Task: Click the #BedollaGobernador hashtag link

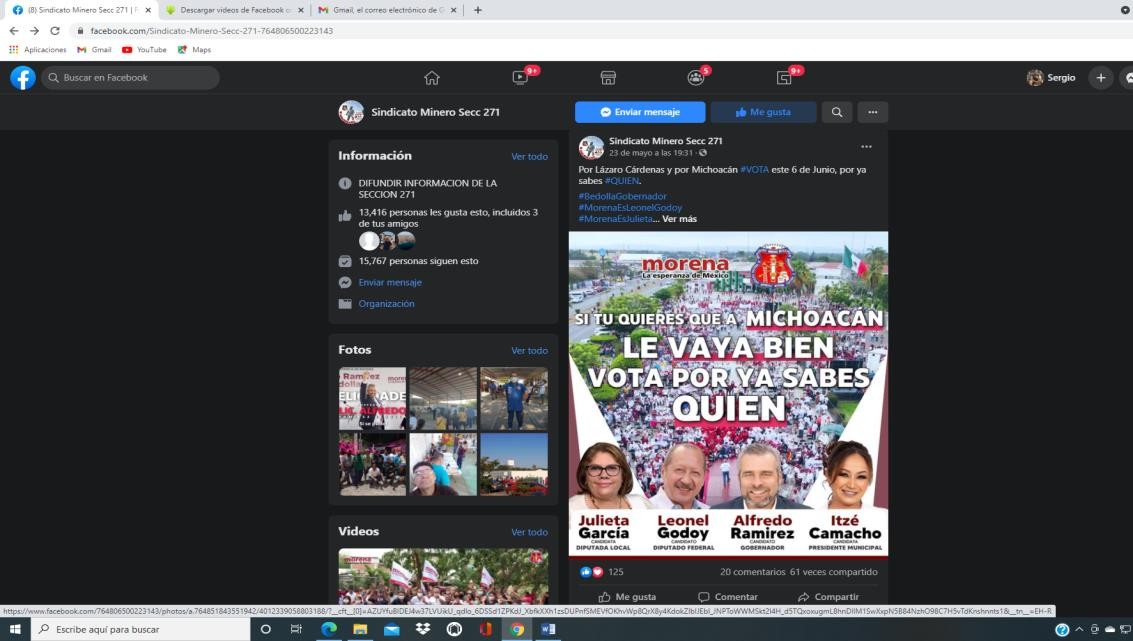Action: coord(622,196)
